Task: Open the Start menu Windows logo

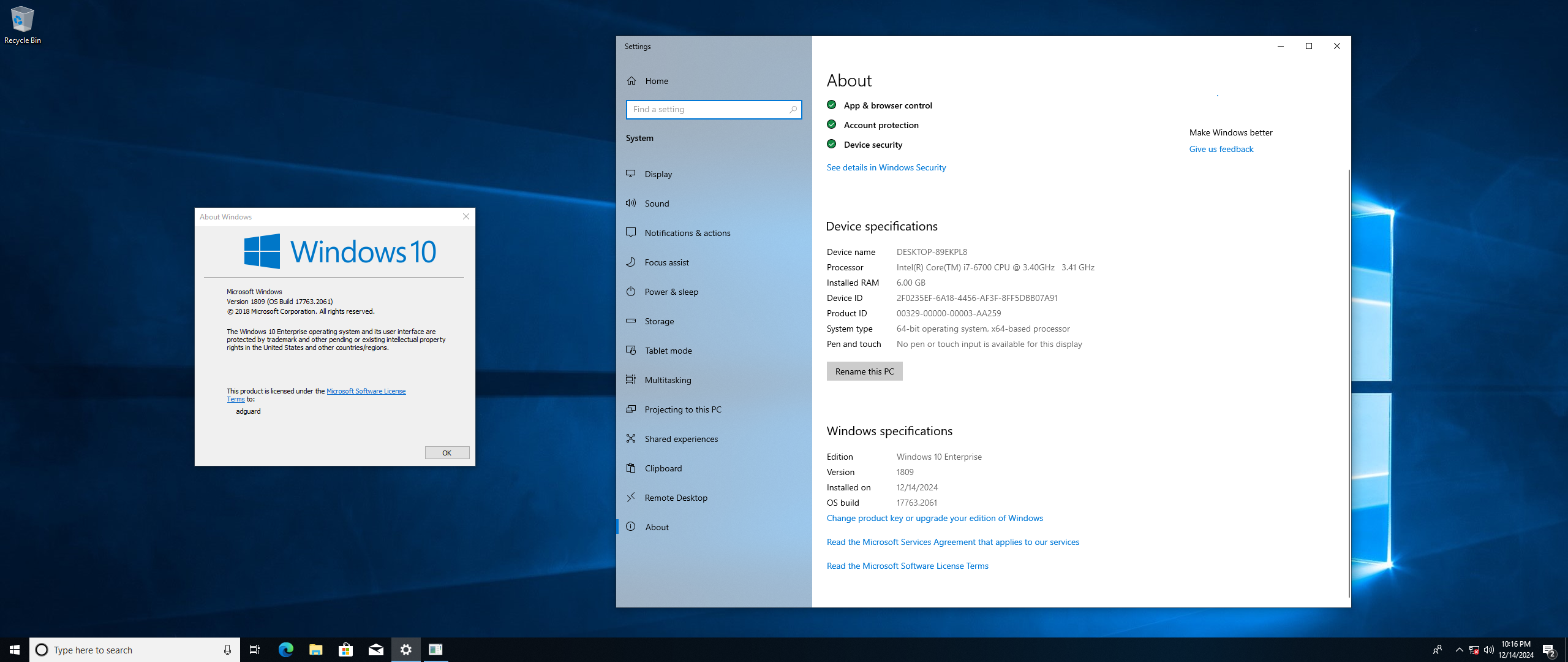Action: [15, 650]
